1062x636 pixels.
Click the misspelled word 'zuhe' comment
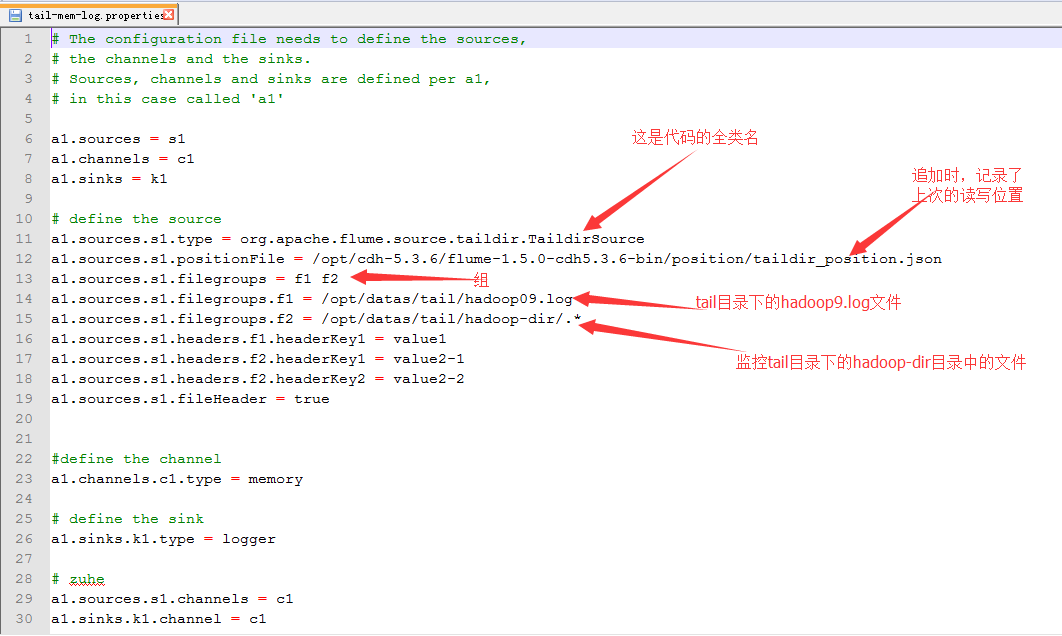[87, 579]
